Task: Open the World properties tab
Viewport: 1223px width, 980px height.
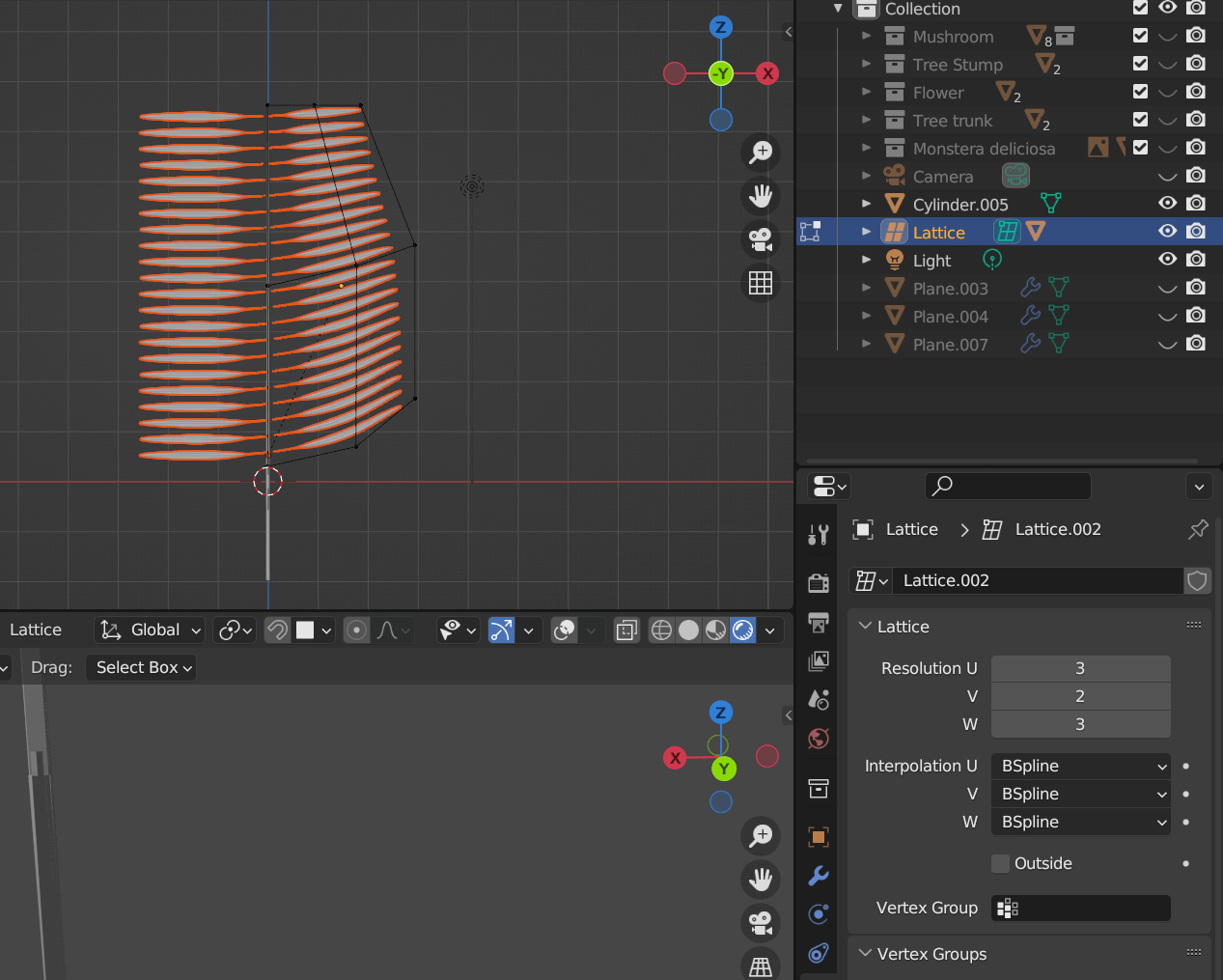Action: [x=819, y=739]
